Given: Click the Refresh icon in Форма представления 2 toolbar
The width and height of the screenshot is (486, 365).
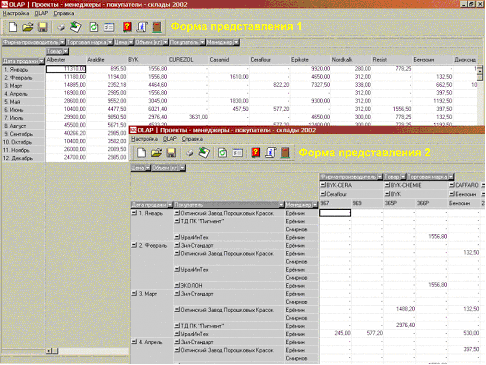Looking at the screenshot, I should click(x=222, y=153).
